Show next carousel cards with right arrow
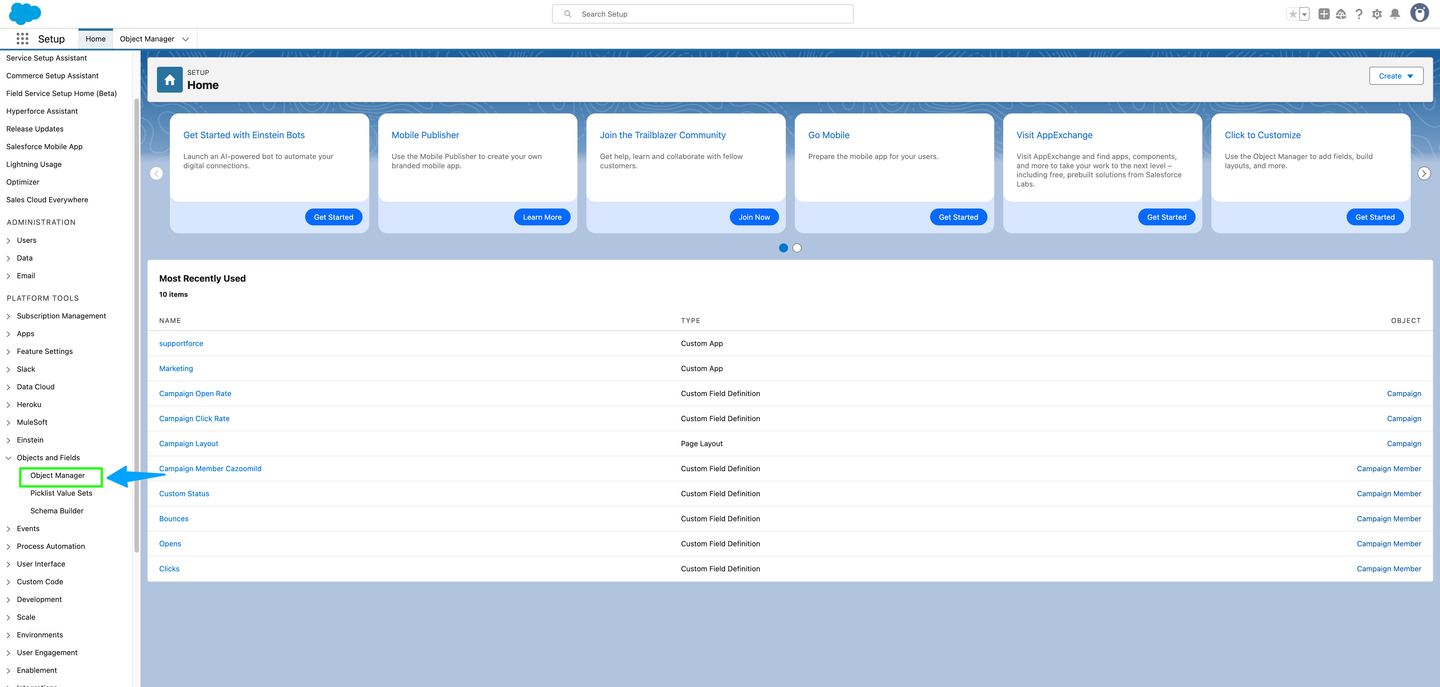The image size is (1440, 687). (x=1424, y=173)
